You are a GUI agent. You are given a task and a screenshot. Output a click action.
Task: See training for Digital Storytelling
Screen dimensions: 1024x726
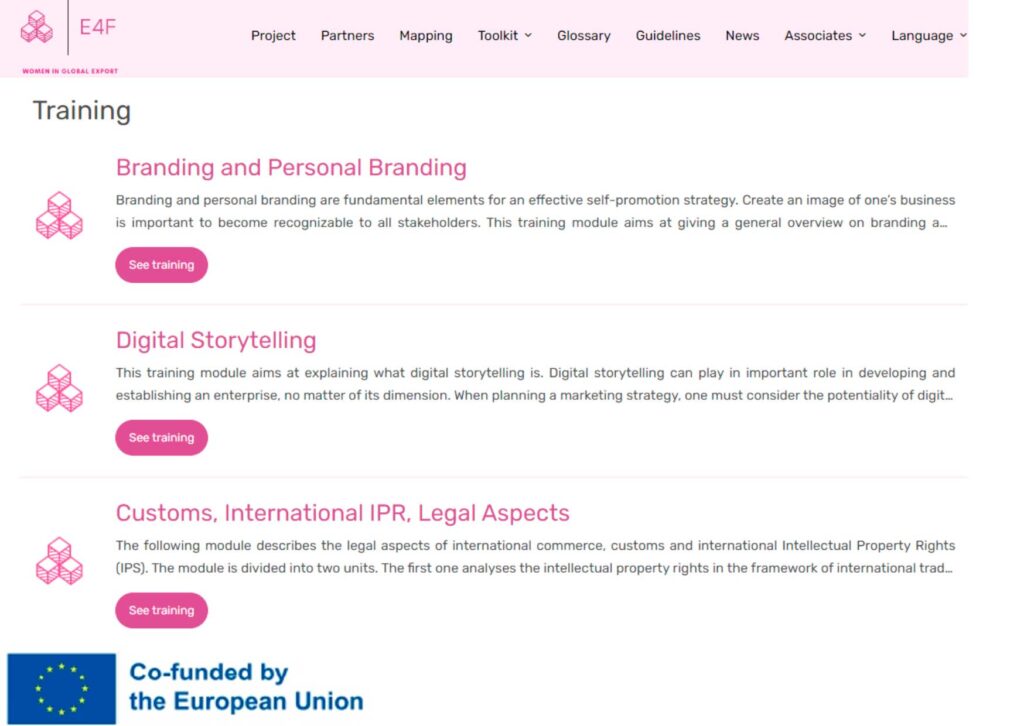161,437
